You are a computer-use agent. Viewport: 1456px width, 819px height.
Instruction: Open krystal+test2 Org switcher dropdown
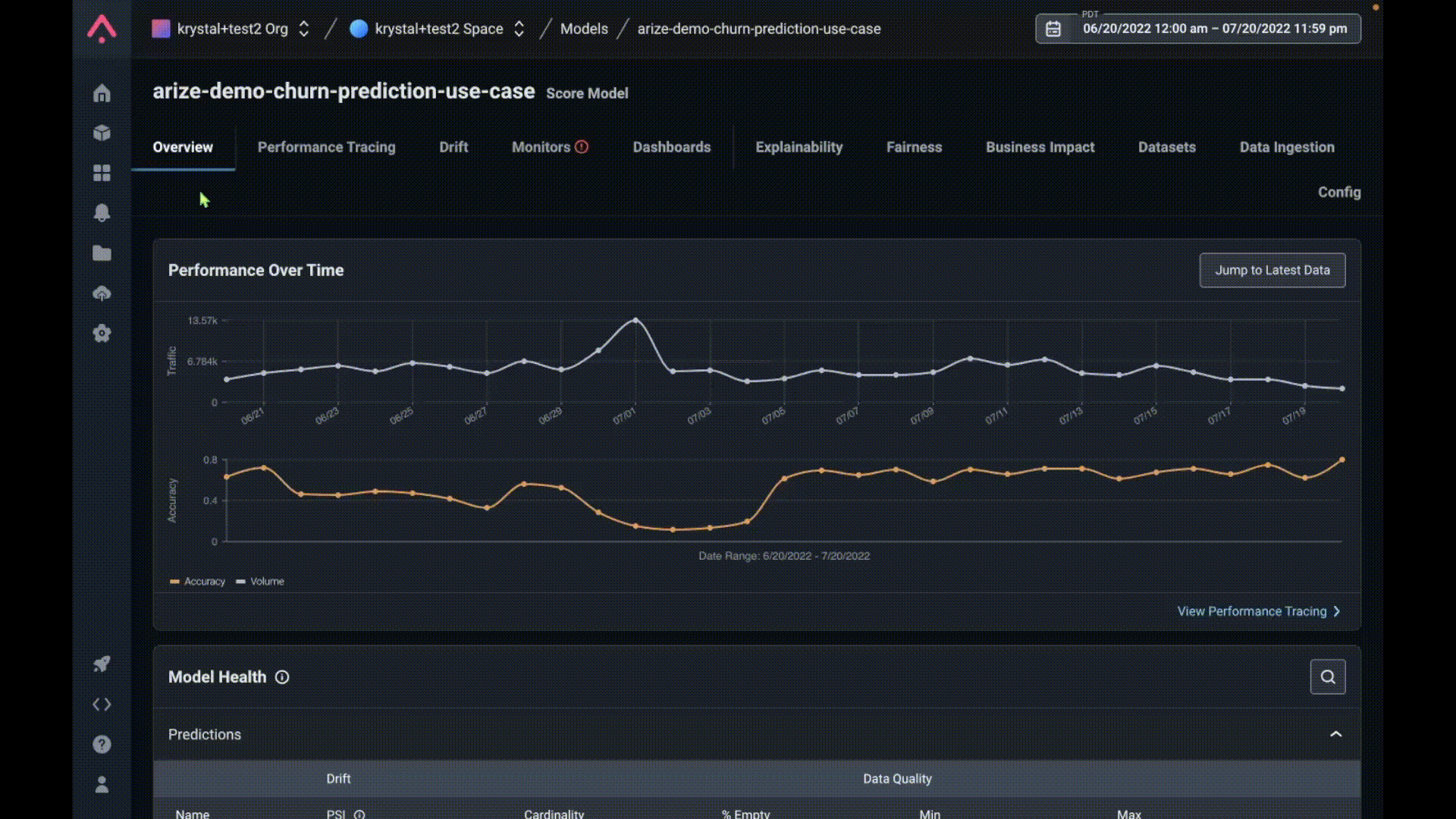304,29
